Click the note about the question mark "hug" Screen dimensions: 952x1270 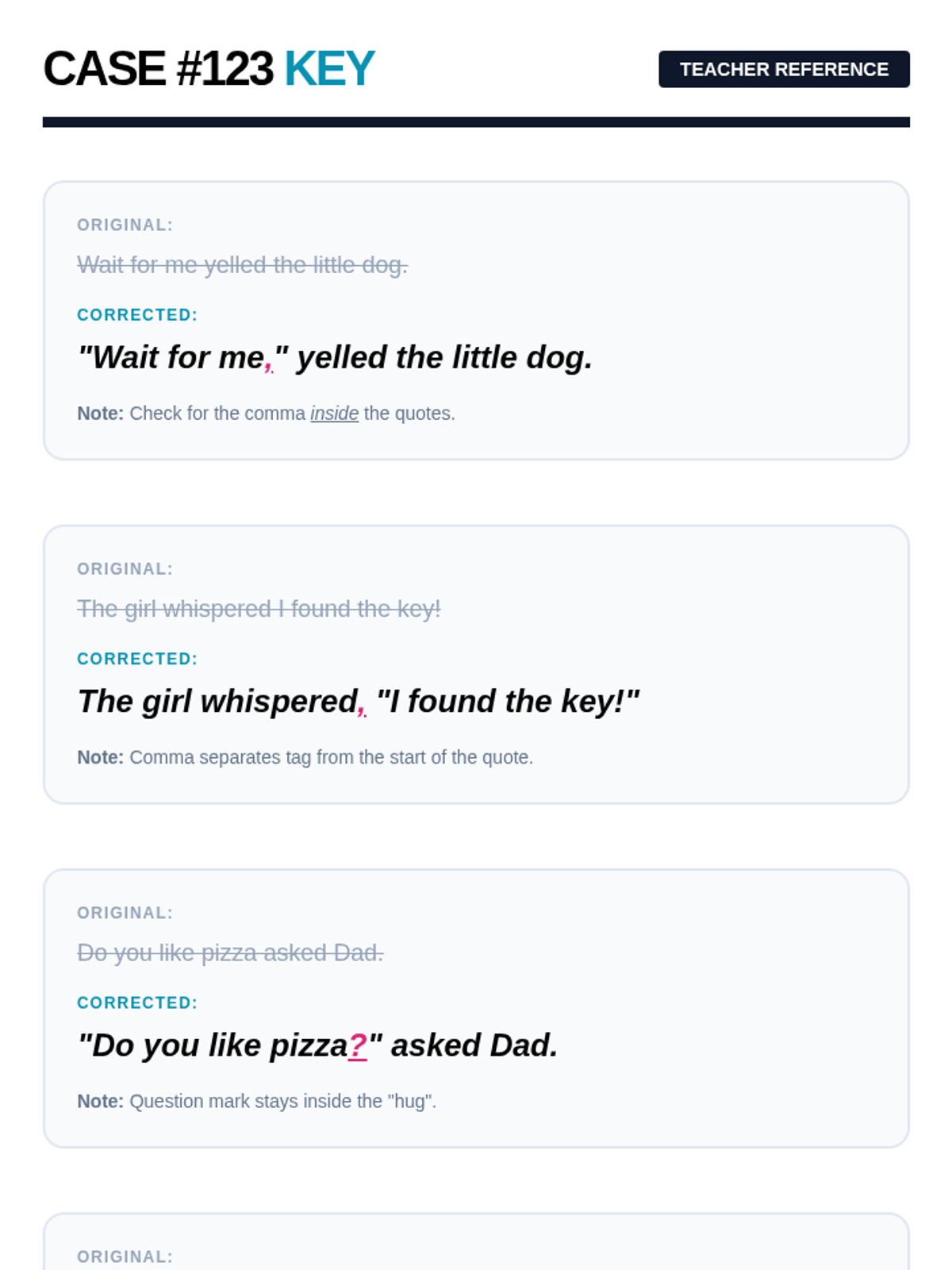click(256, 1102)
